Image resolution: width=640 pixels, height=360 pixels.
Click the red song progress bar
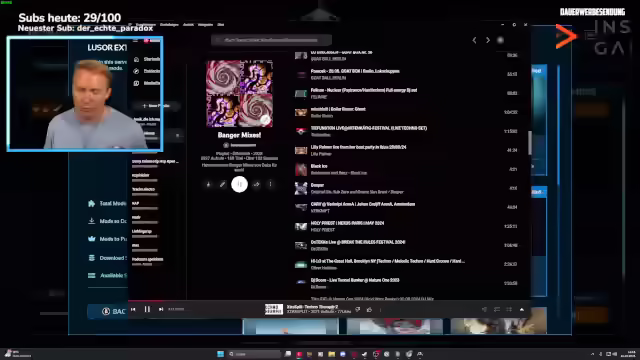[x=329, y=301]
